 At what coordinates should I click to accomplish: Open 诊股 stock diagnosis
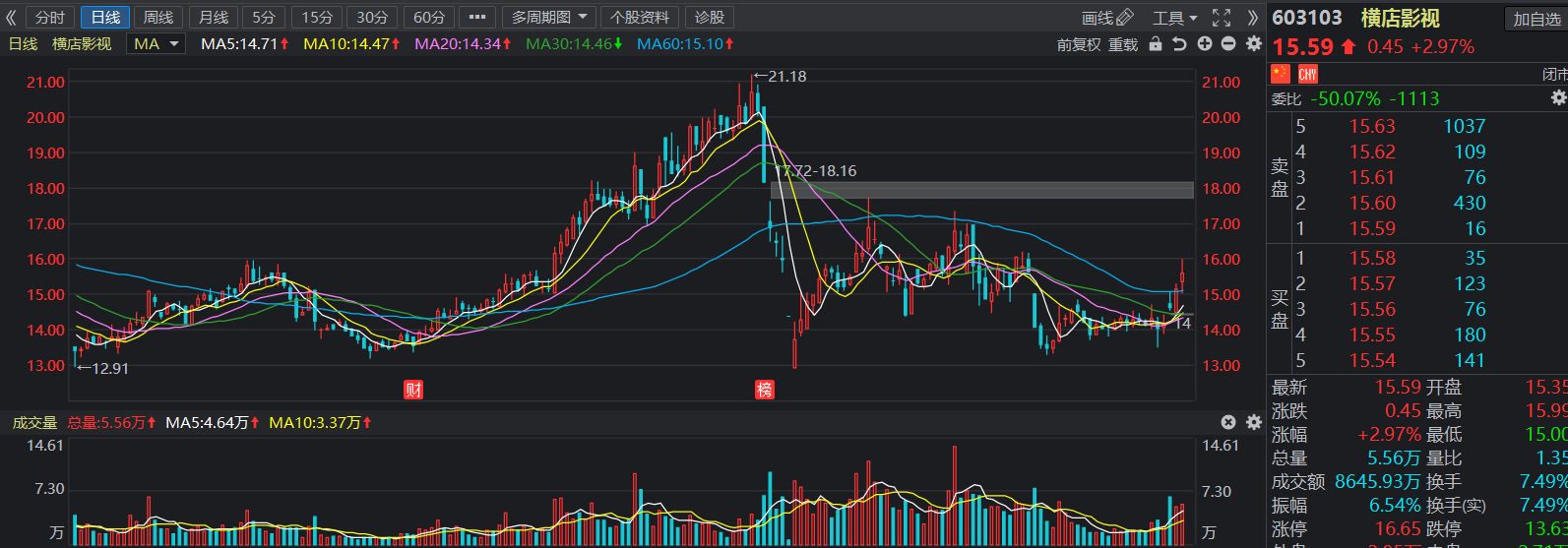tap(710, 18)
